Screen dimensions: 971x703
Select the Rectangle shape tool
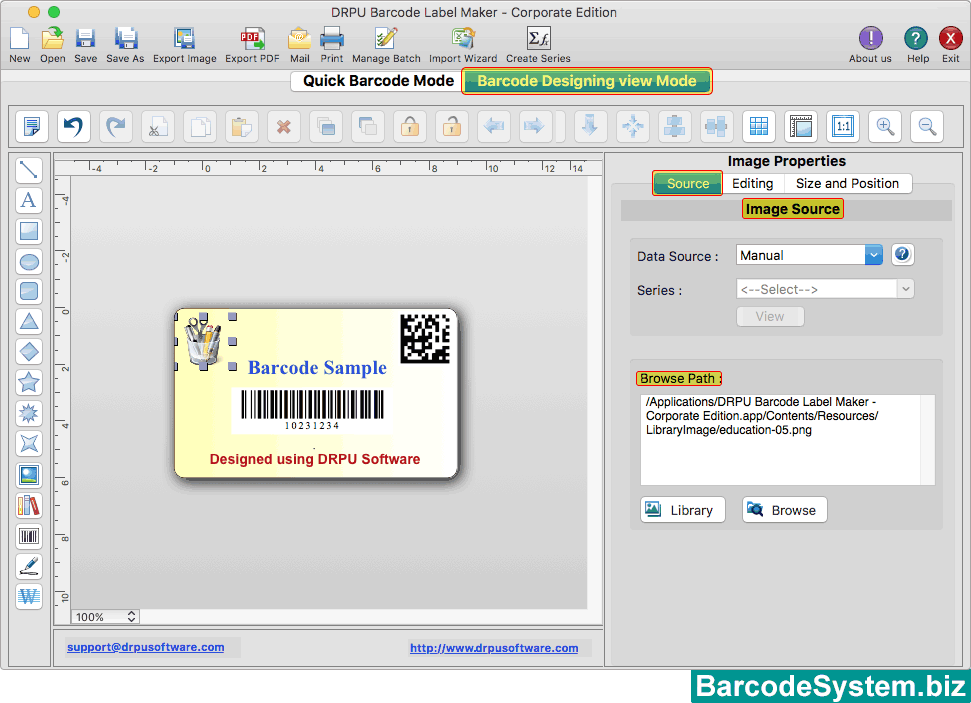click(28, 231)
